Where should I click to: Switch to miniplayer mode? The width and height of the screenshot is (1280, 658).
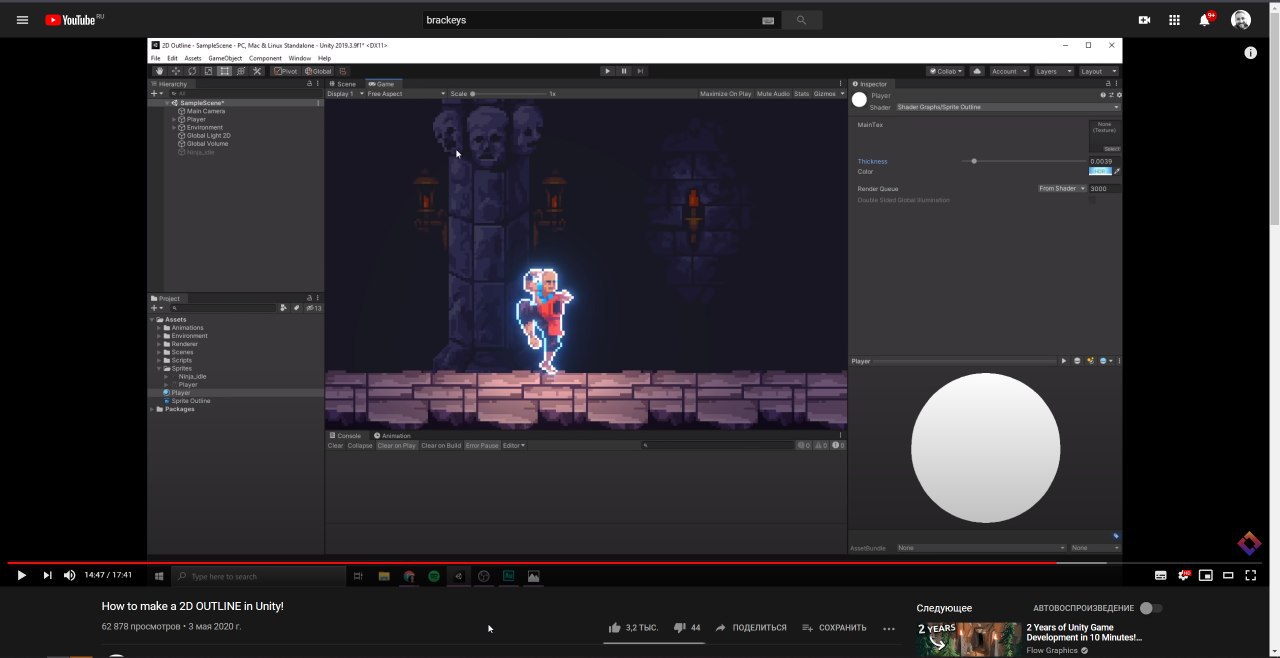tap(1206, 575)
